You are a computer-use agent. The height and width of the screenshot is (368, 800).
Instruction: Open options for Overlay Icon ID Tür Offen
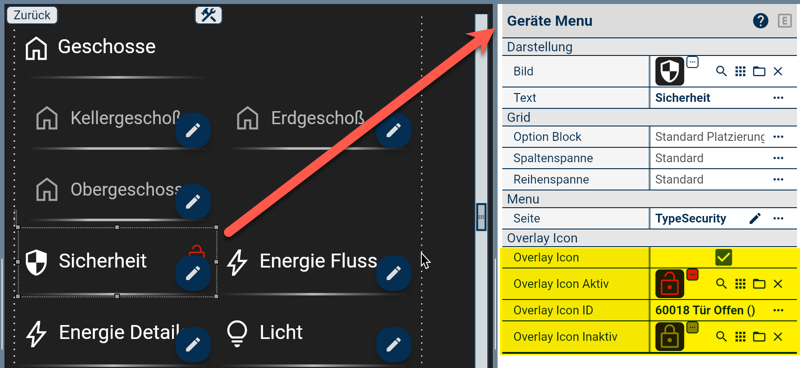(x=778, y=310)
